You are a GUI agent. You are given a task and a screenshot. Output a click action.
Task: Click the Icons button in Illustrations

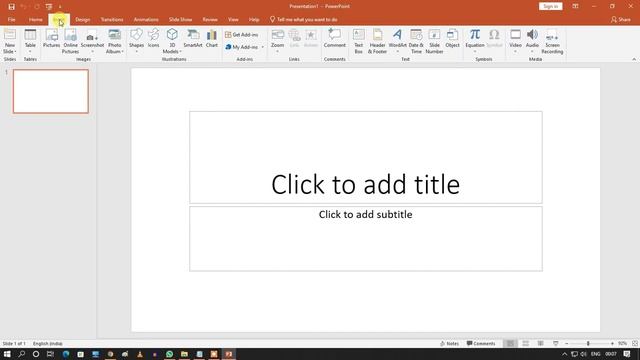click(153, 39)
